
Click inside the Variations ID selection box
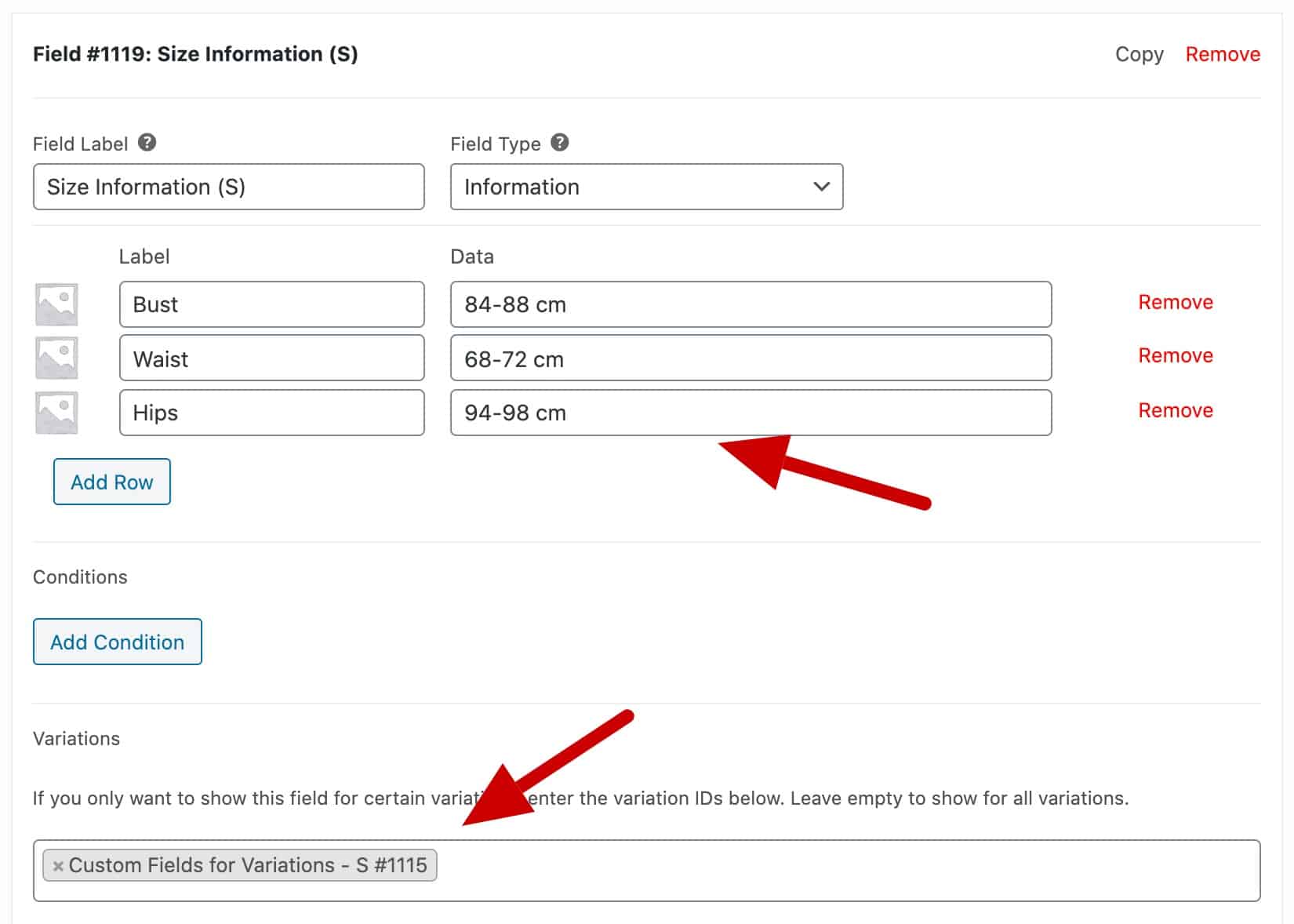pyautogui.click(x=847, y=871)
